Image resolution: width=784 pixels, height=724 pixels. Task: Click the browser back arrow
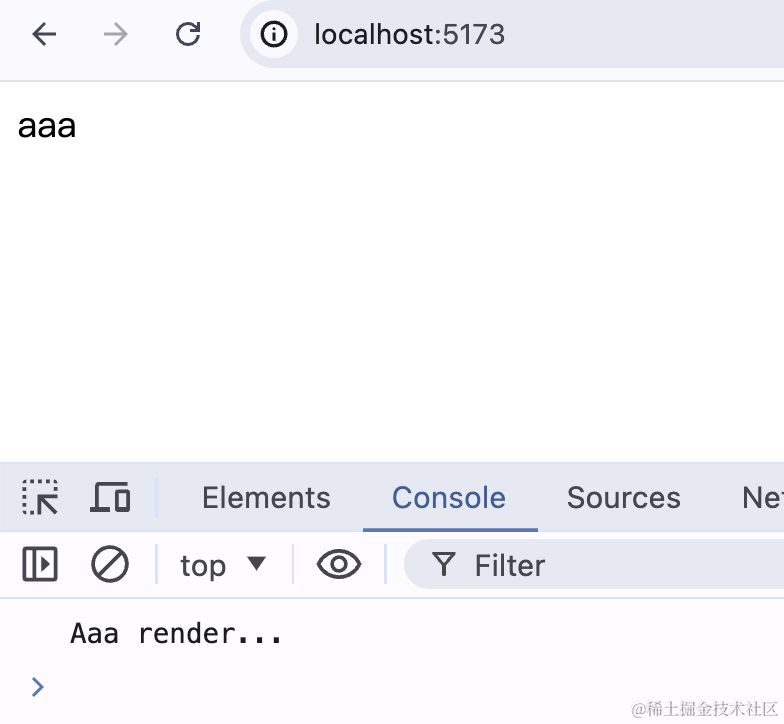click(44, 35)
